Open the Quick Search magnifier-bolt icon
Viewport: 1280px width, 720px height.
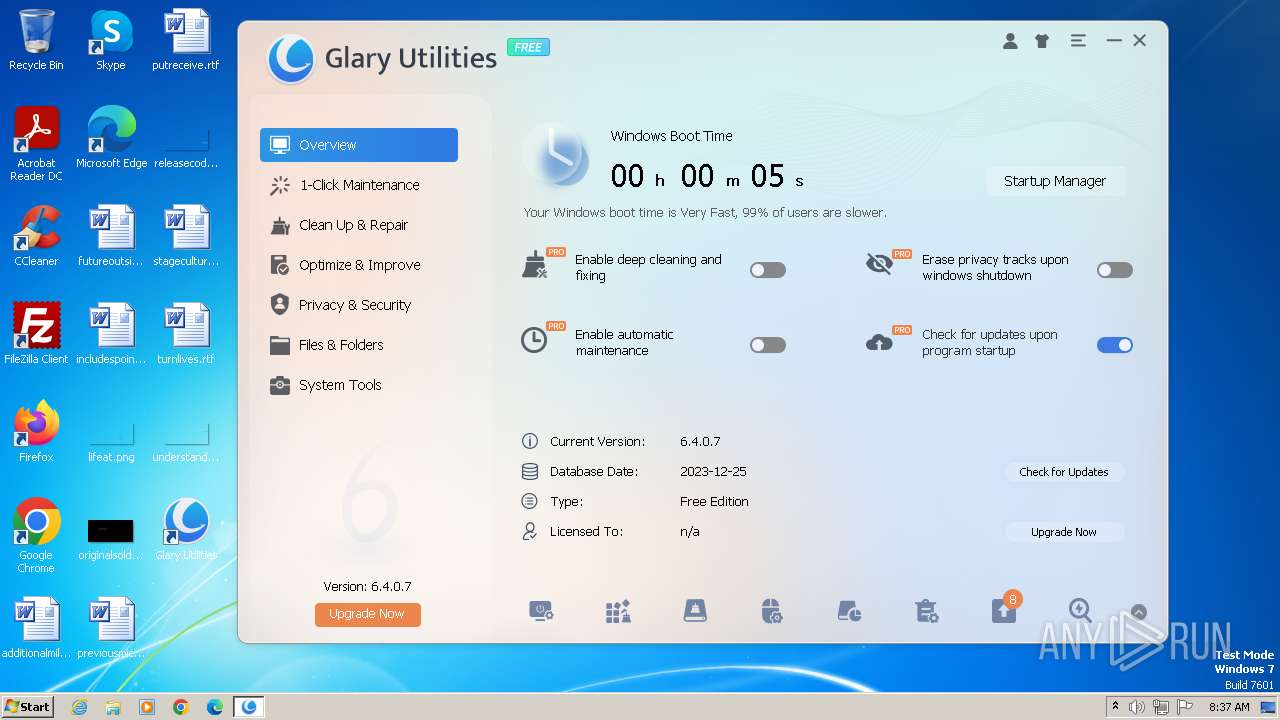[x=1080, y=609]
